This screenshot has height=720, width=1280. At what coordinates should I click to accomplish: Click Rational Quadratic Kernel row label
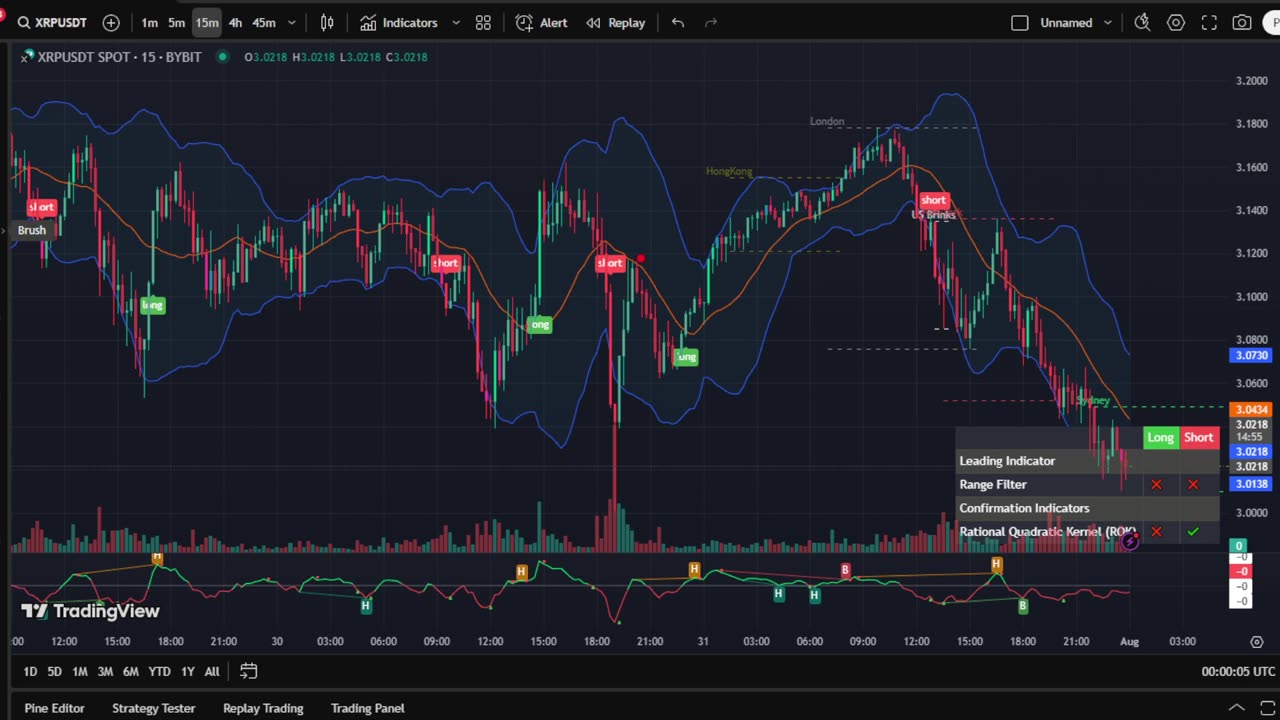1047,532
